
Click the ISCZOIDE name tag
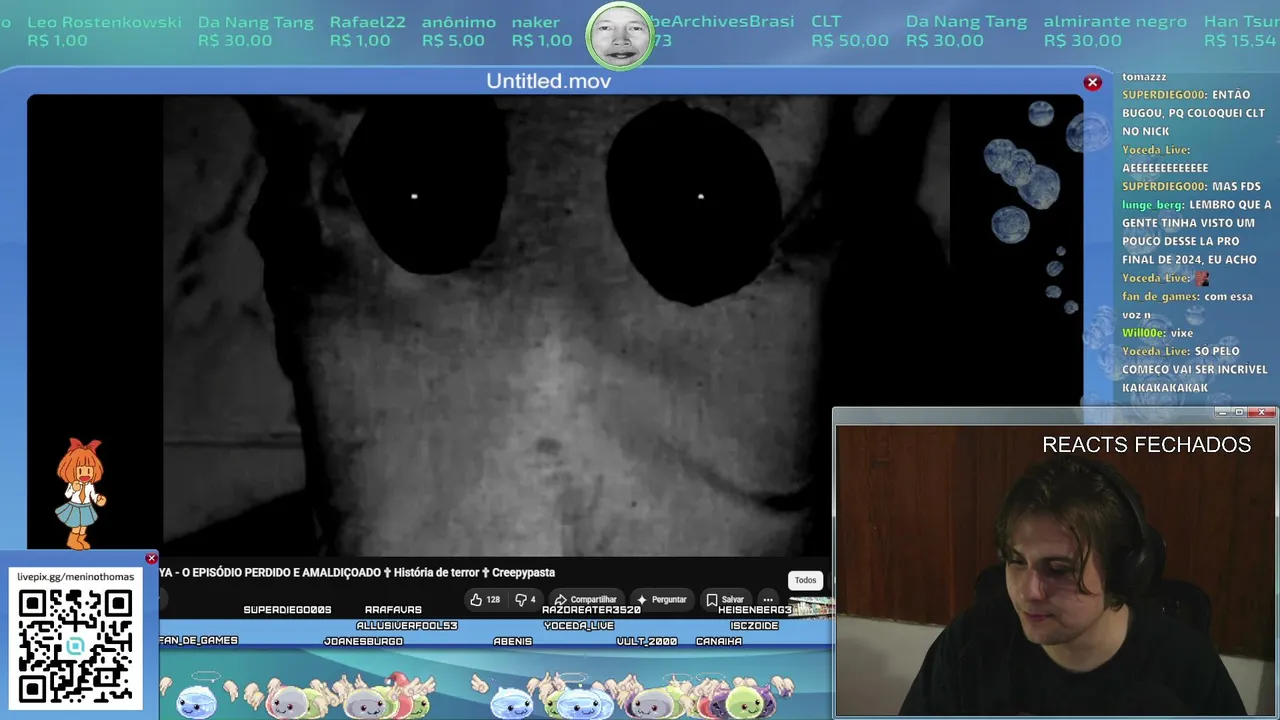[x=754, y=626]
